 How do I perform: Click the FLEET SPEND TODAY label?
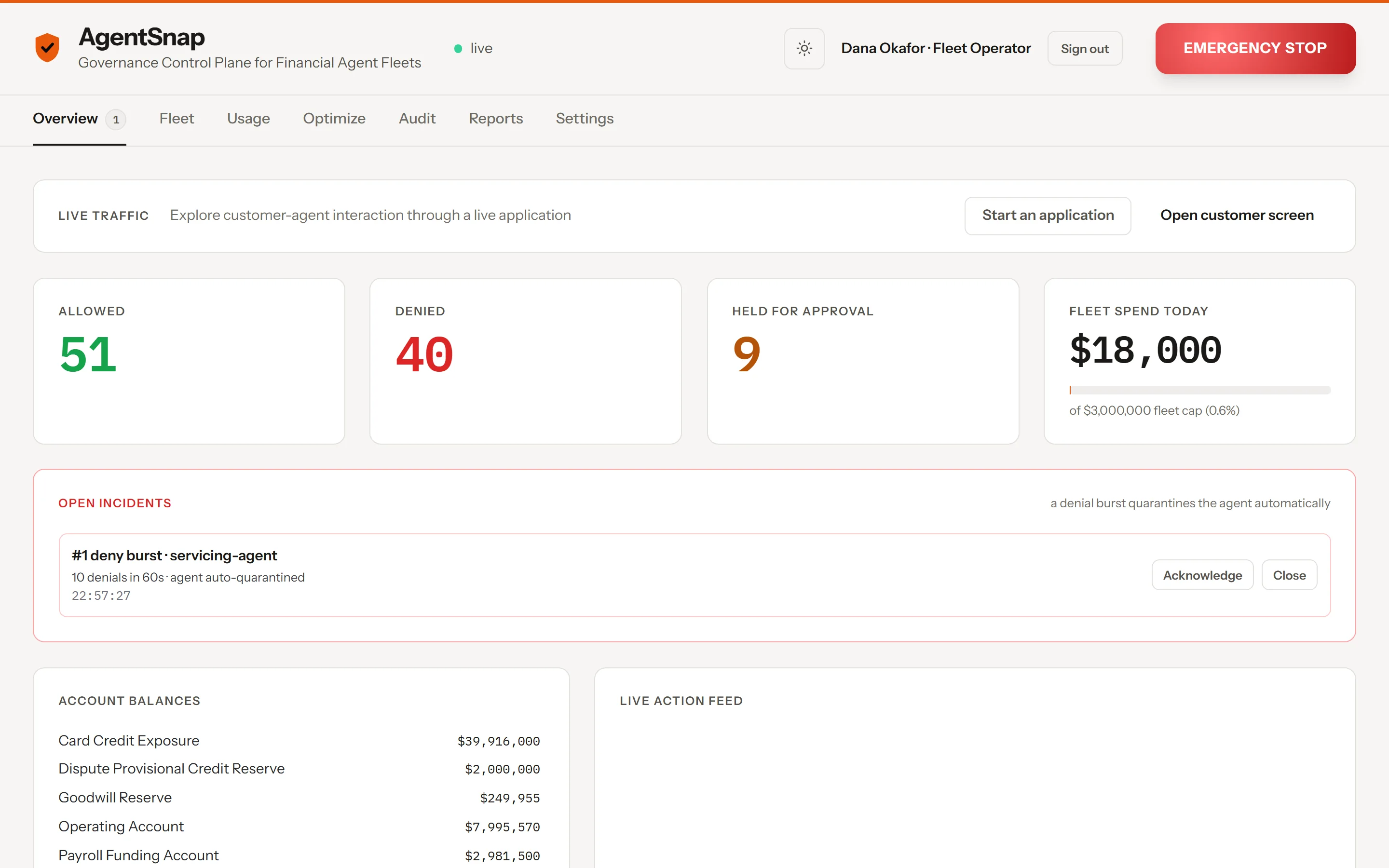[1138, 311]
